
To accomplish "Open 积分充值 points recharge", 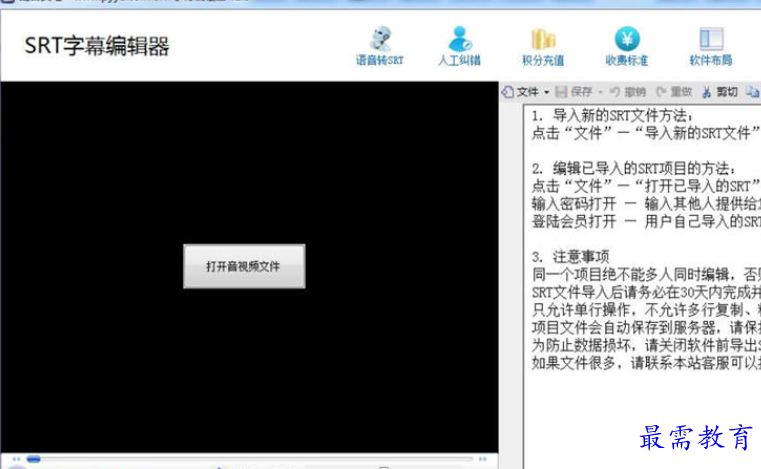I will click(x=543, y=46).
